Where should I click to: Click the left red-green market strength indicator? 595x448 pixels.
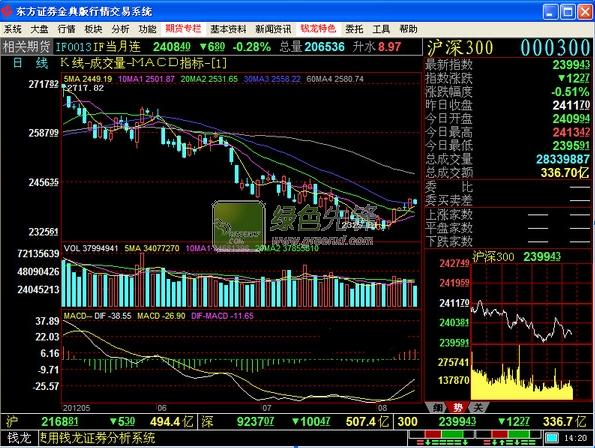point(441,438)
